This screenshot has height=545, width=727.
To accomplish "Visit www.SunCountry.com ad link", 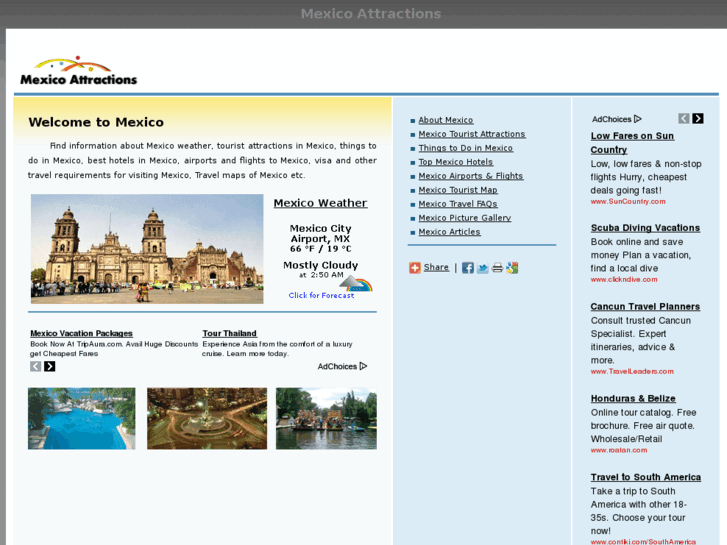I will [x=628, y=201].
